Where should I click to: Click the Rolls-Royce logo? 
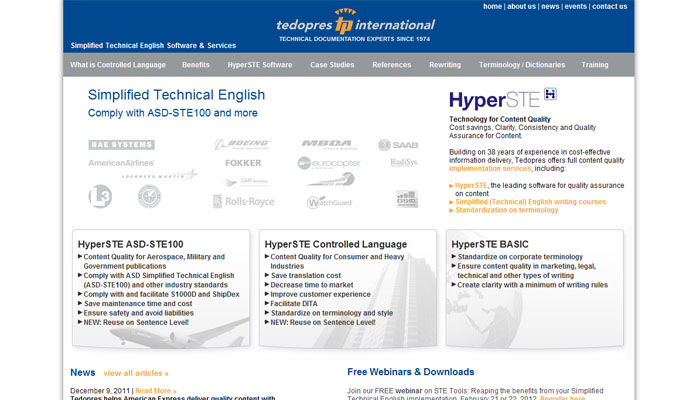[x=244, y=202]
